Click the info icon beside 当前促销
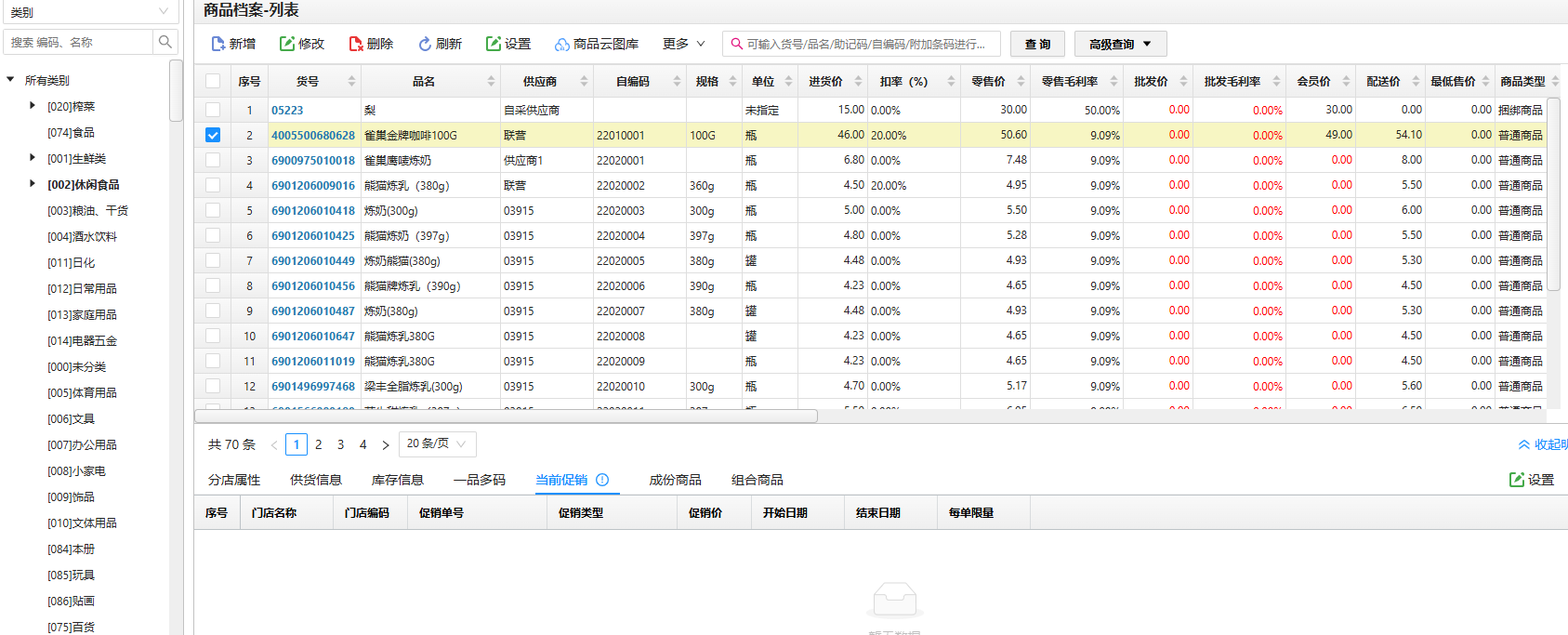The height and width of the screenshot is (635, 1568). point(602,480)
